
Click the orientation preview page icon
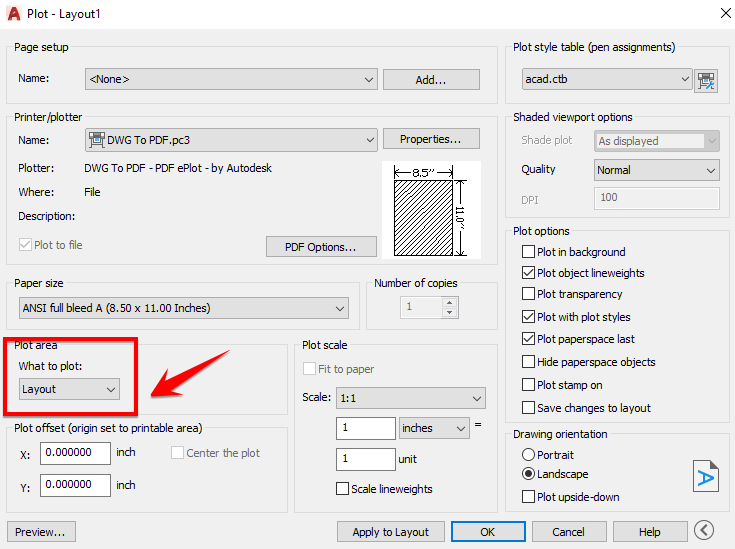705,476
